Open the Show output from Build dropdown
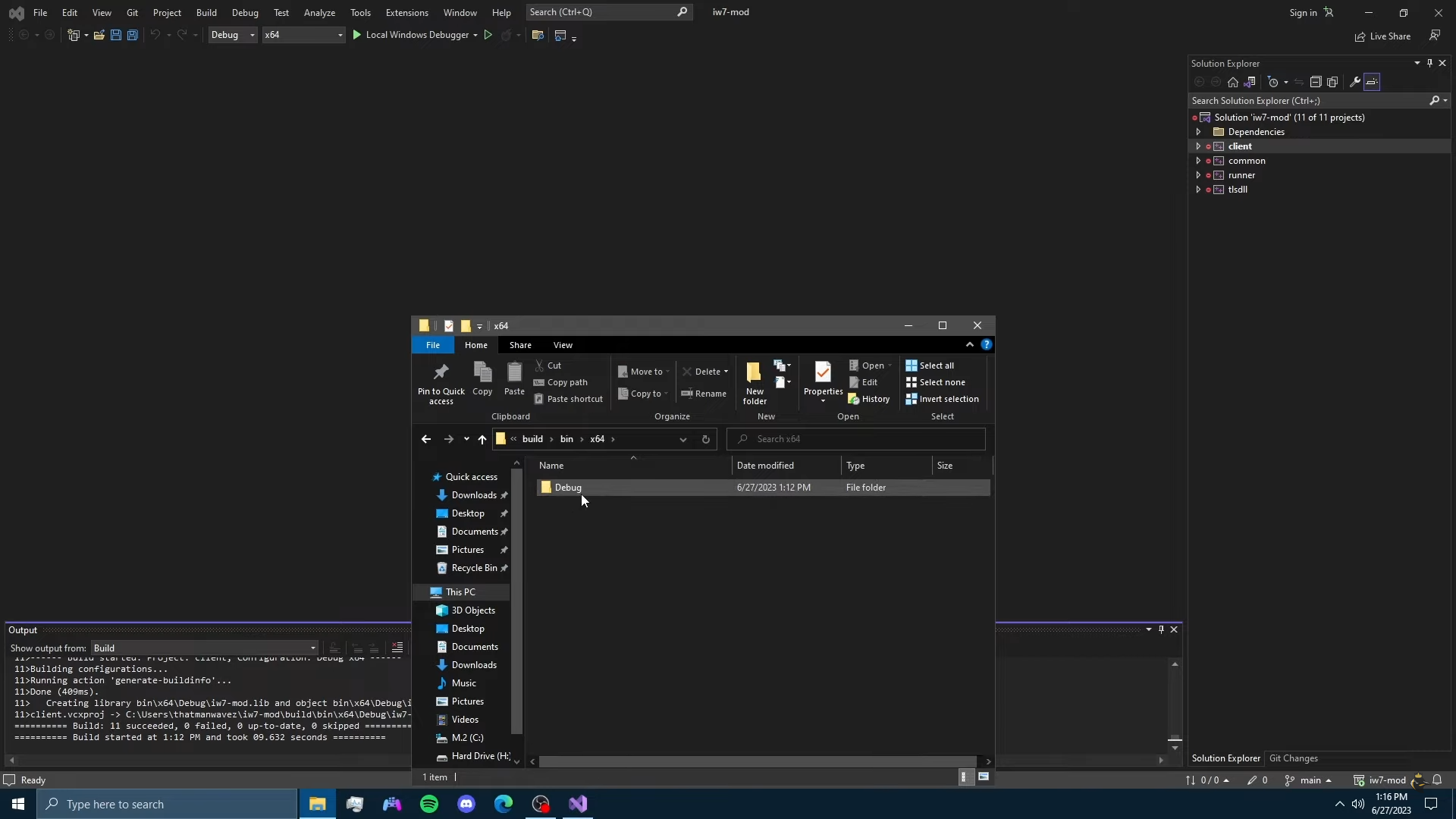The height and width of the screenshot is (819, 1456). click(x=204, y=648)
